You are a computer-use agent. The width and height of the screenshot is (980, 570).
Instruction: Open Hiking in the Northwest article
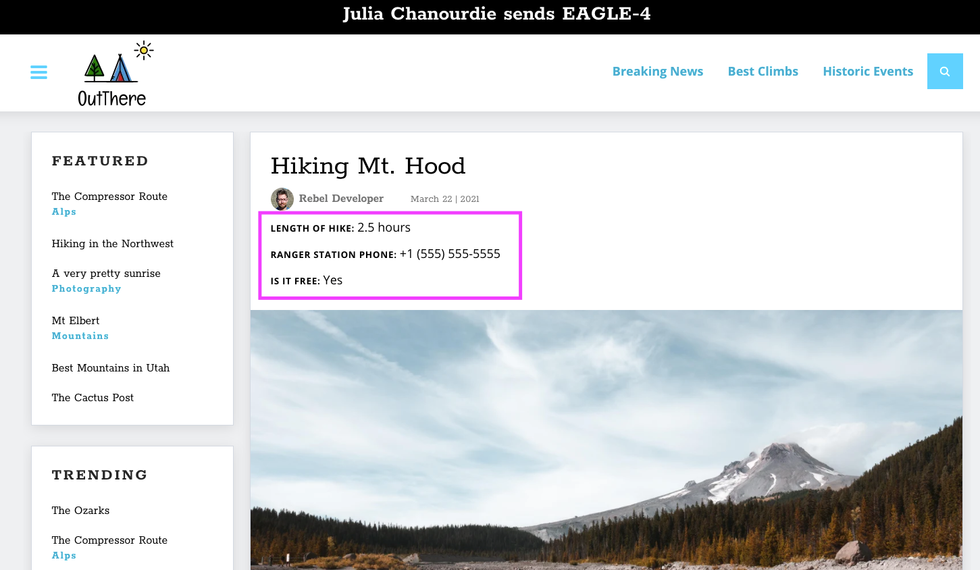click(x=112, y=244)
